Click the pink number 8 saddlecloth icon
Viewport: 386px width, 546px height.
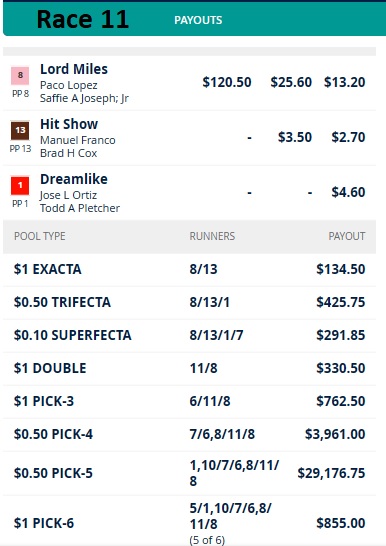20,76
